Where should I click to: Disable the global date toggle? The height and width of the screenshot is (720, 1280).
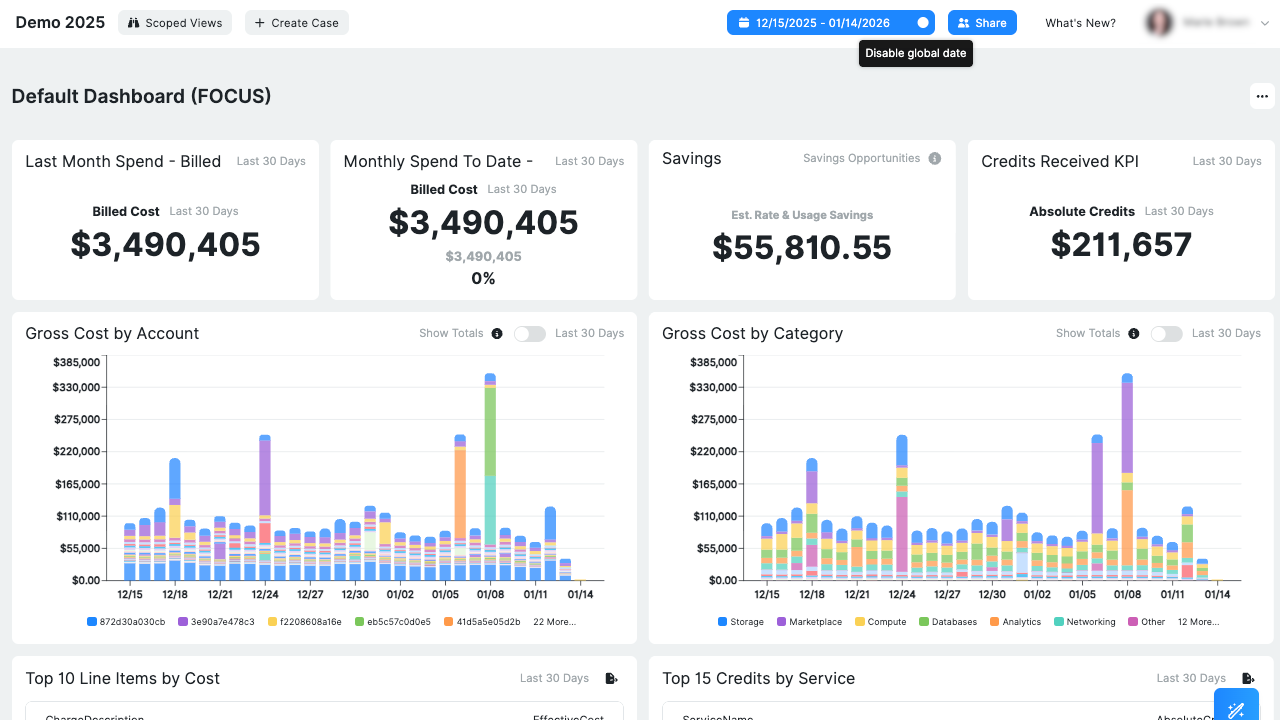[922, 23]
